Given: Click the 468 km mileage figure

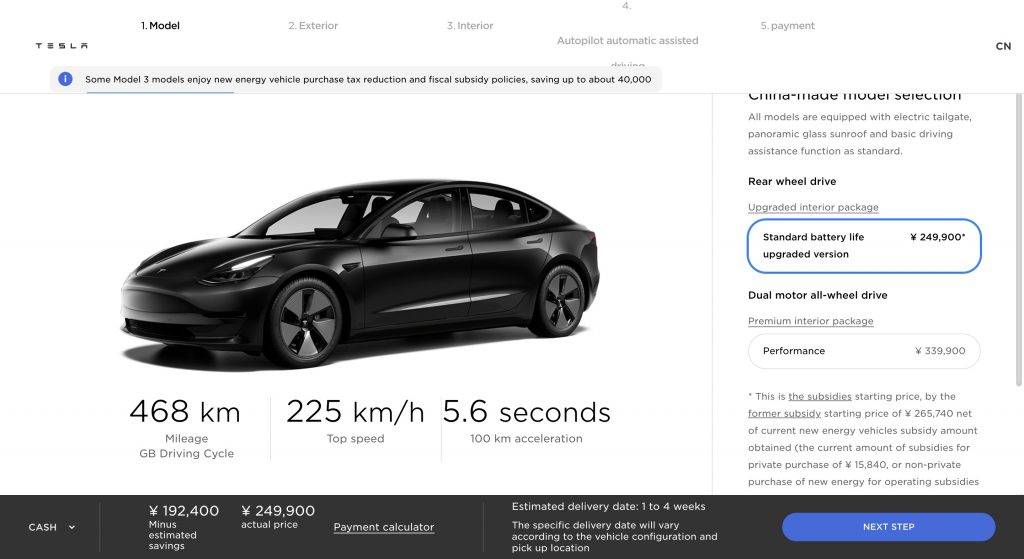Looking at the screenshot, I should tap(185, 412).
